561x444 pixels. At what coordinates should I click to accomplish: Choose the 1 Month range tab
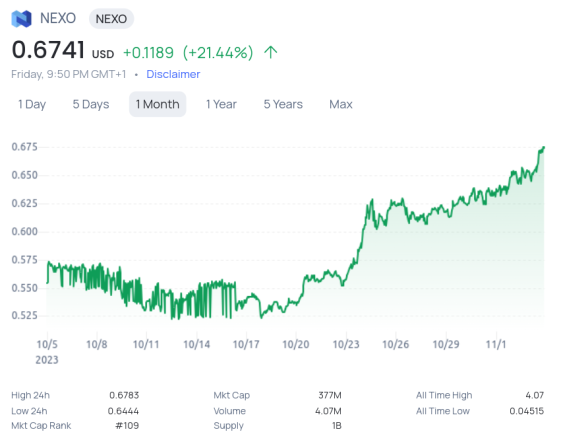tap(157, 104)
